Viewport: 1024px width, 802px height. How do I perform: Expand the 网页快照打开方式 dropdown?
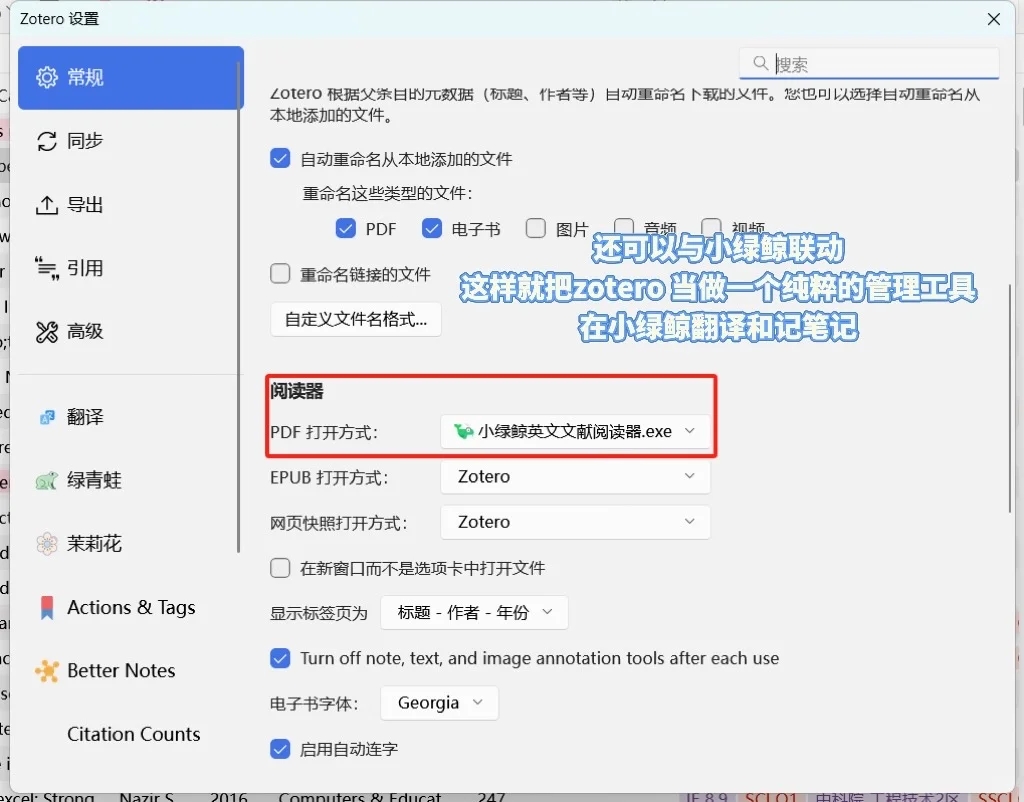click(x=575, y=522)
